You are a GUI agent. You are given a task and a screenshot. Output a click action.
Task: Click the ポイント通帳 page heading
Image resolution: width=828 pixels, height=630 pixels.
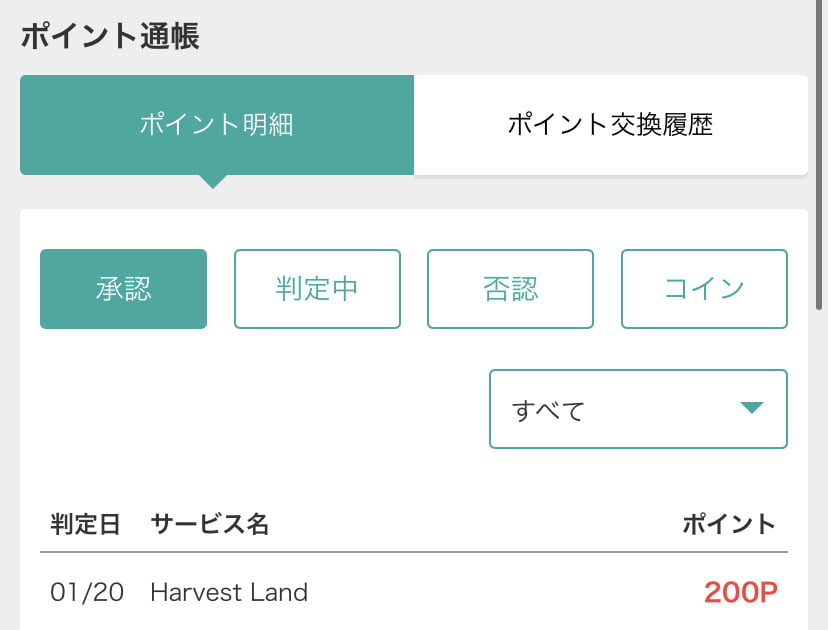pyautogui.click(x=110, y=36)
